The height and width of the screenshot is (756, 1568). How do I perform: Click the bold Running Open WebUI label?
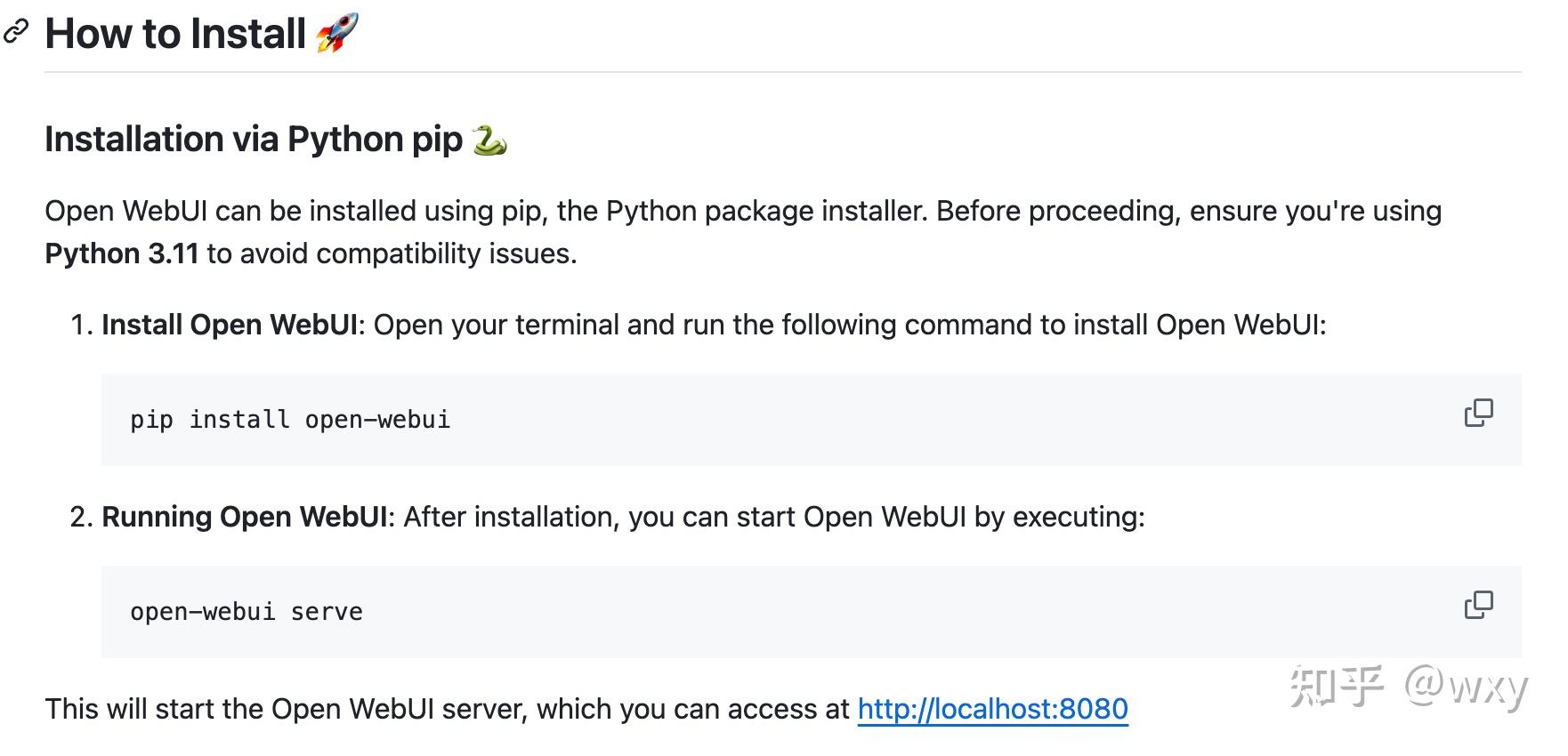pyautogui.click(x=245, y=518)
